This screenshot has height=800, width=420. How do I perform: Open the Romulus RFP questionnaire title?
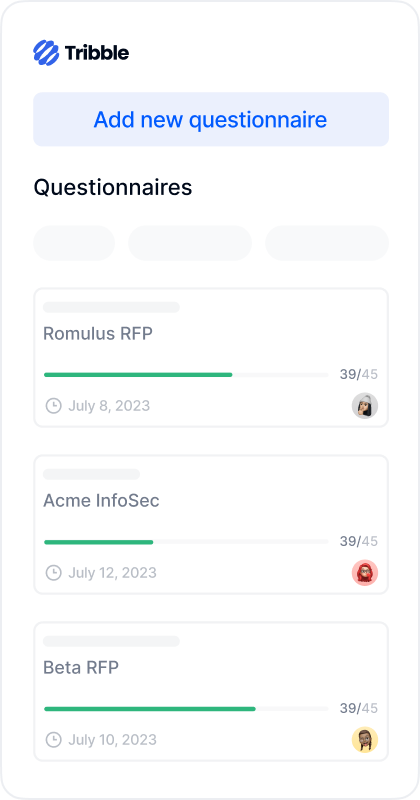pos(98,334)
